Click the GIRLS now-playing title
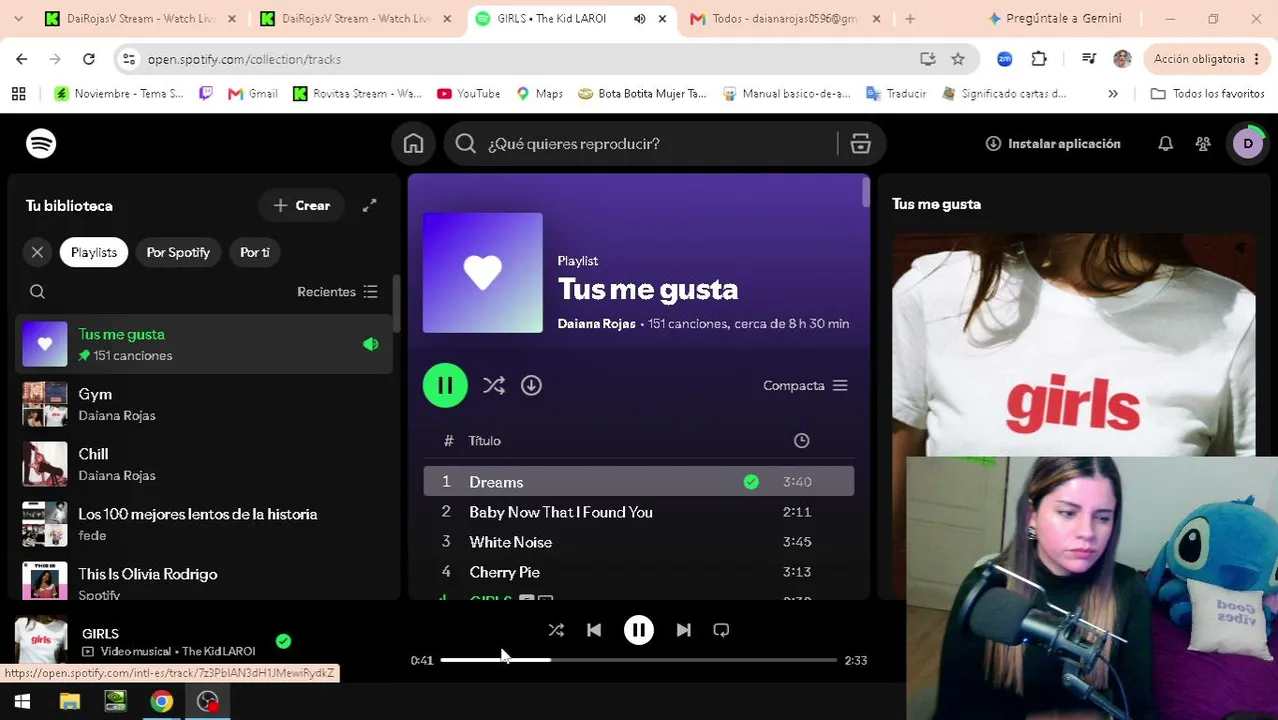This screenshot has height=720, width=1278. coord(100,634)
